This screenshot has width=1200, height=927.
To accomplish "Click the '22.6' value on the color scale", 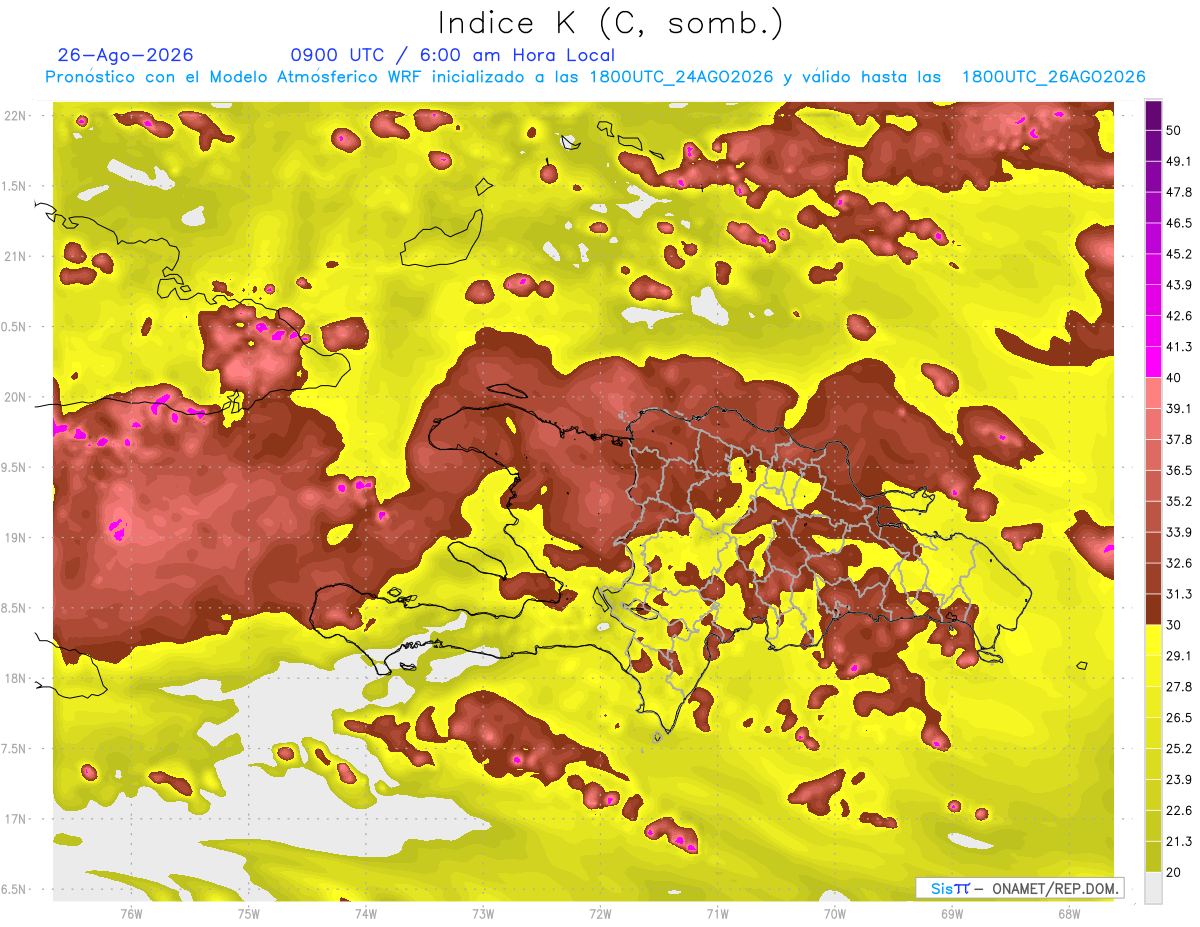I will pyautogui.click(x=1178, y=811).
